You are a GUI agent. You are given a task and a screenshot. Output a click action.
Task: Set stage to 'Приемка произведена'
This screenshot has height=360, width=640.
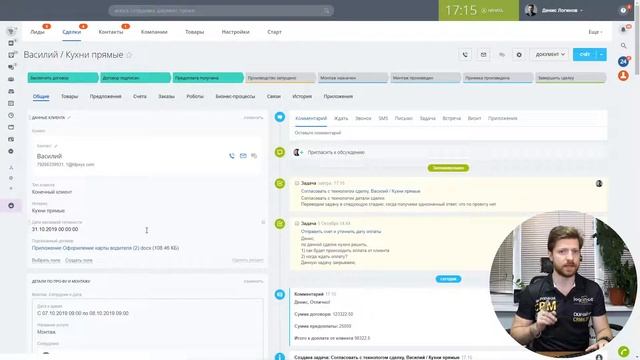click(498, 78)
